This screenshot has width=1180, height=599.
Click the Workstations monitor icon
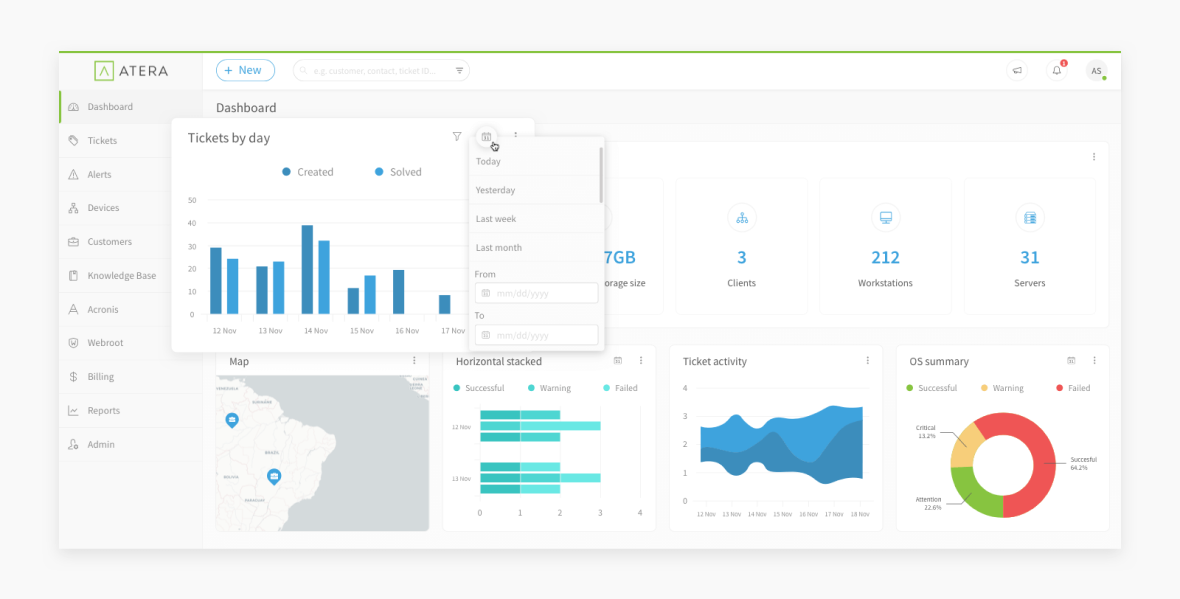point(885,218)
